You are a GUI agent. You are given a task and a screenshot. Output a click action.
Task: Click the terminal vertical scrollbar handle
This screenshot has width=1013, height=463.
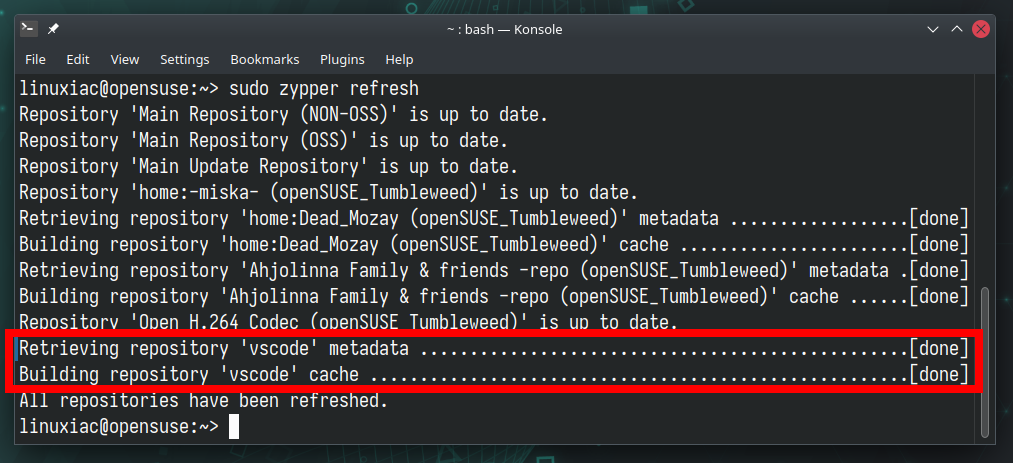tap(985, 362)
